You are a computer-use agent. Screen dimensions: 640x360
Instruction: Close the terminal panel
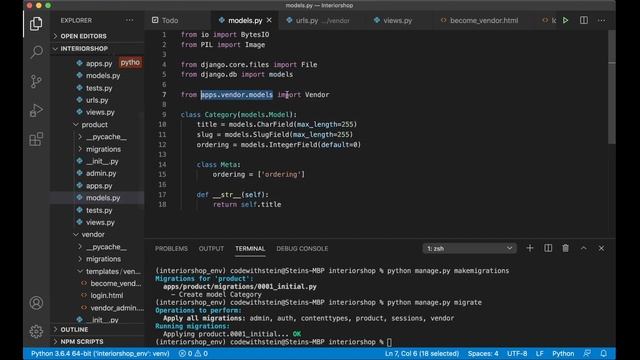(x=601, y=248)
